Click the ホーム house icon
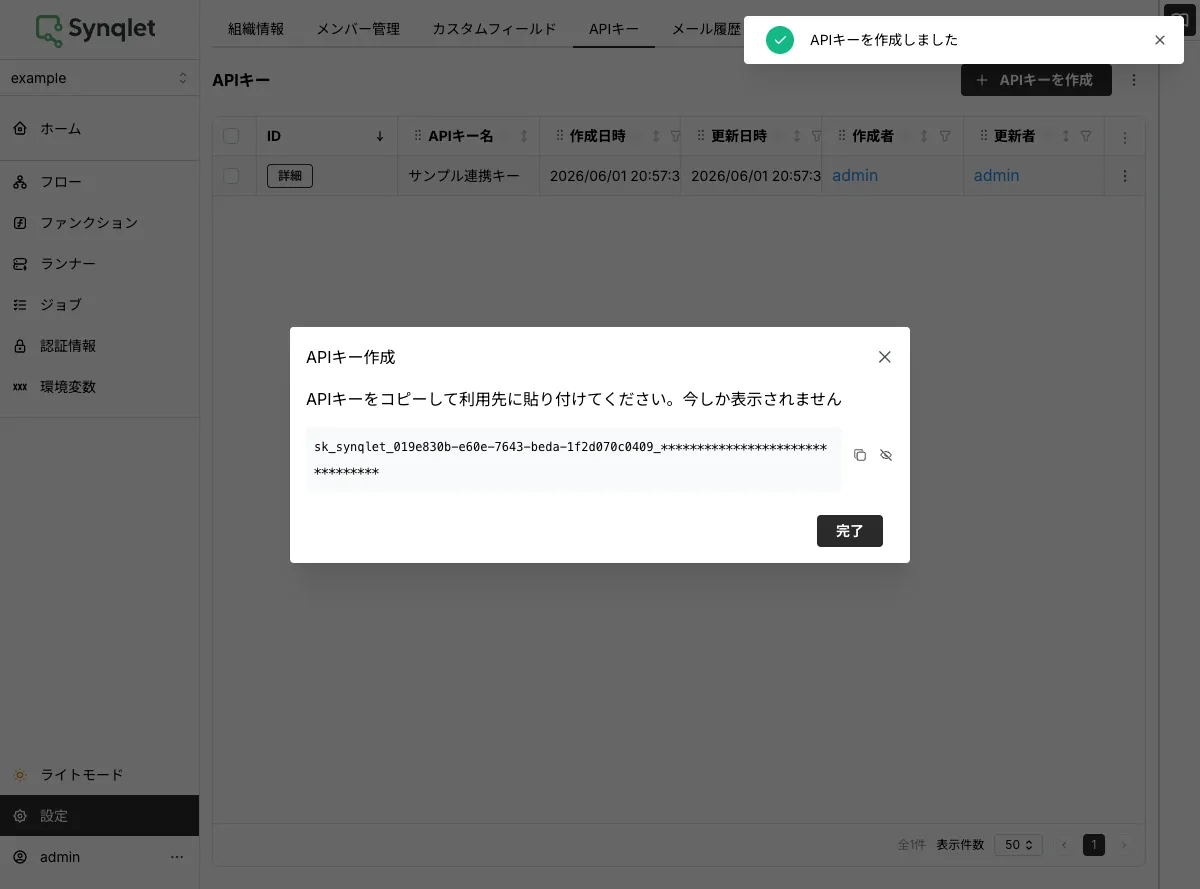 point(20,129)
